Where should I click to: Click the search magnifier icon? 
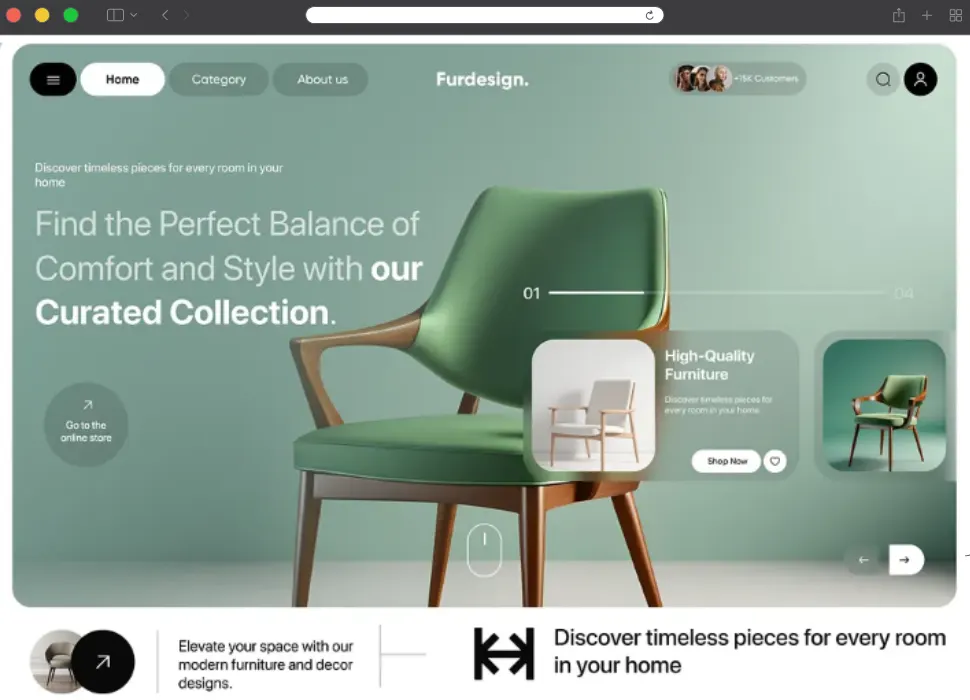(x=883, y=79)
